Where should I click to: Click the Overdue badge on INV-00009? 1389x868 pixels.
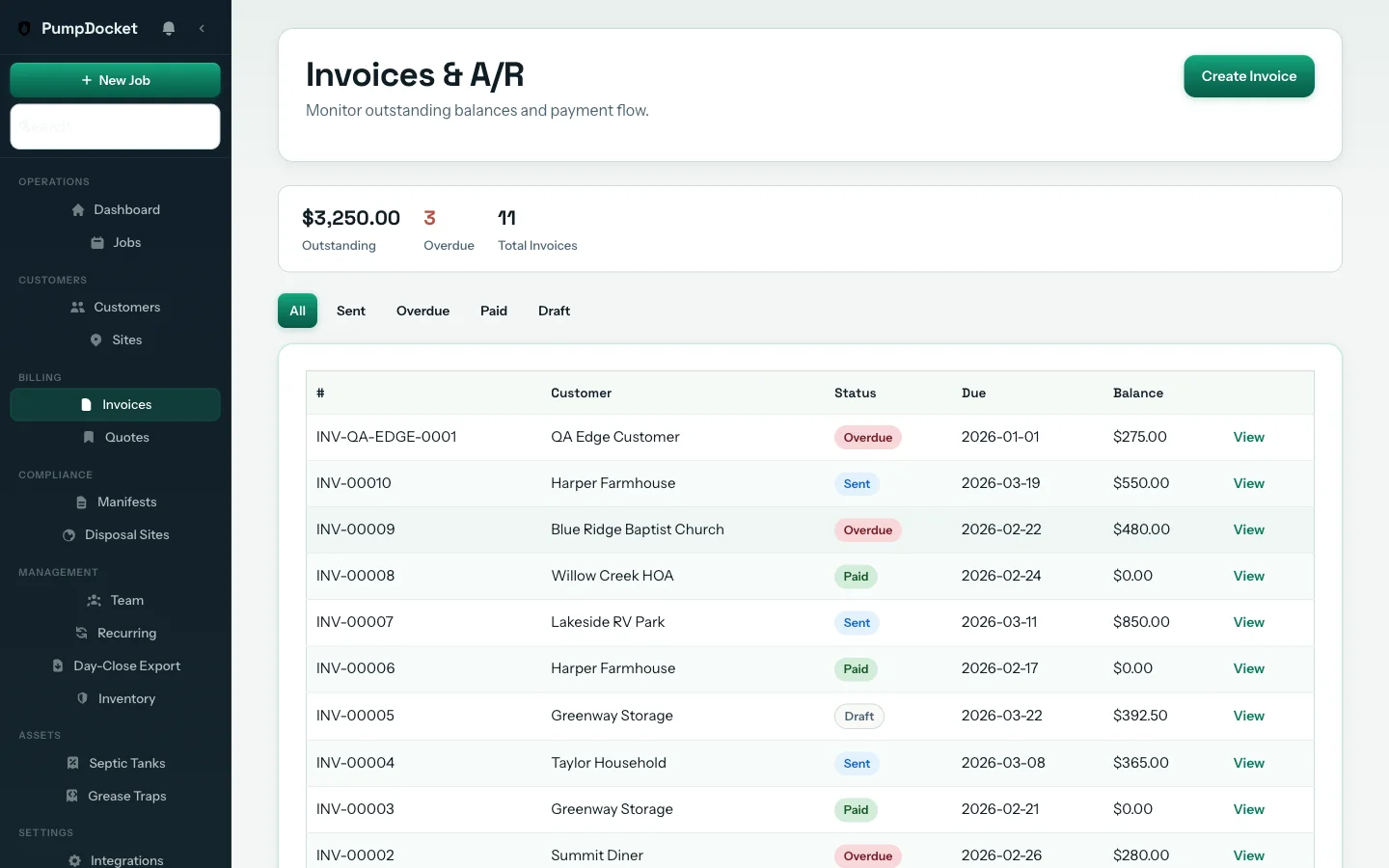pos(867,529)
